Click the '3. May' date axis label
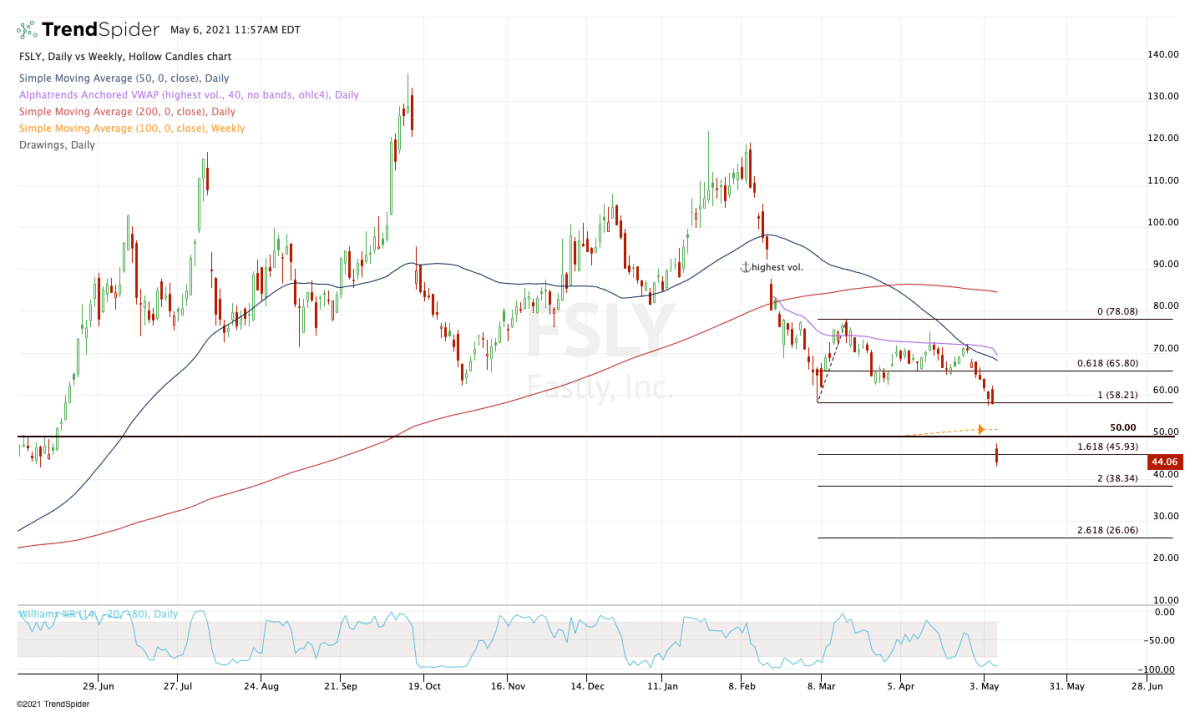Viewport: 1200px width, 712px height. click(x=985, y=687)
